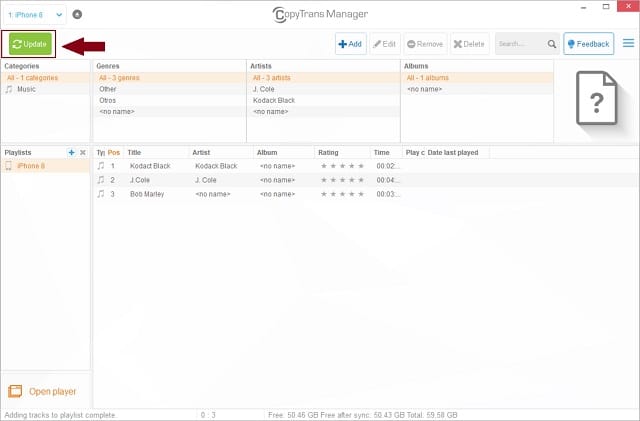640x421 pixels.
Task: Click the free space status text
Action: [362, 415]
